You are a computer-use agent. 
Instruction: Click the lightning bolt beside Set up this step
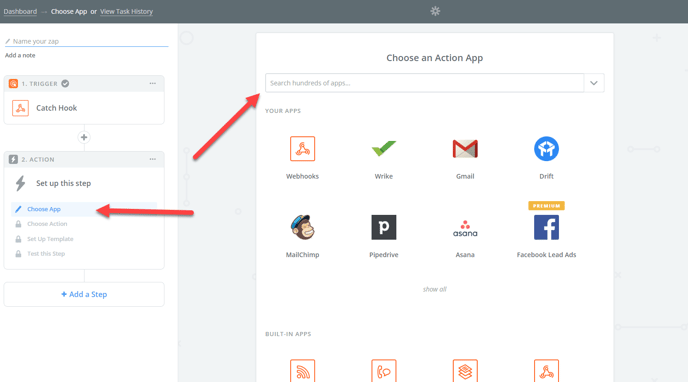20,183
